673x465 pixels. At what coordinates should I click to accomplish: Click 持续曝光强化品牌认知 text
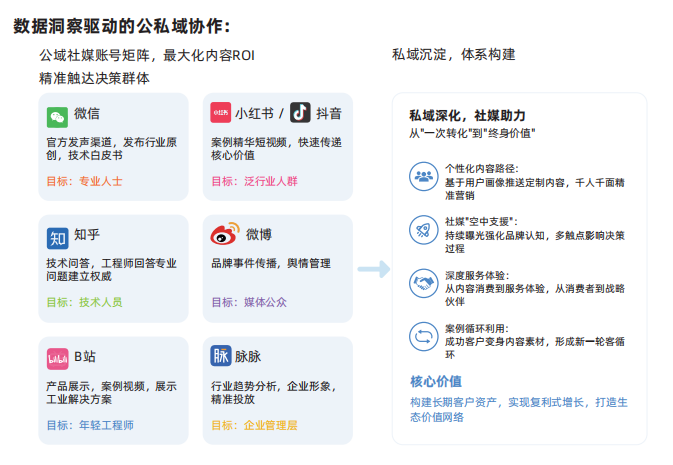[x=535, y=242]
